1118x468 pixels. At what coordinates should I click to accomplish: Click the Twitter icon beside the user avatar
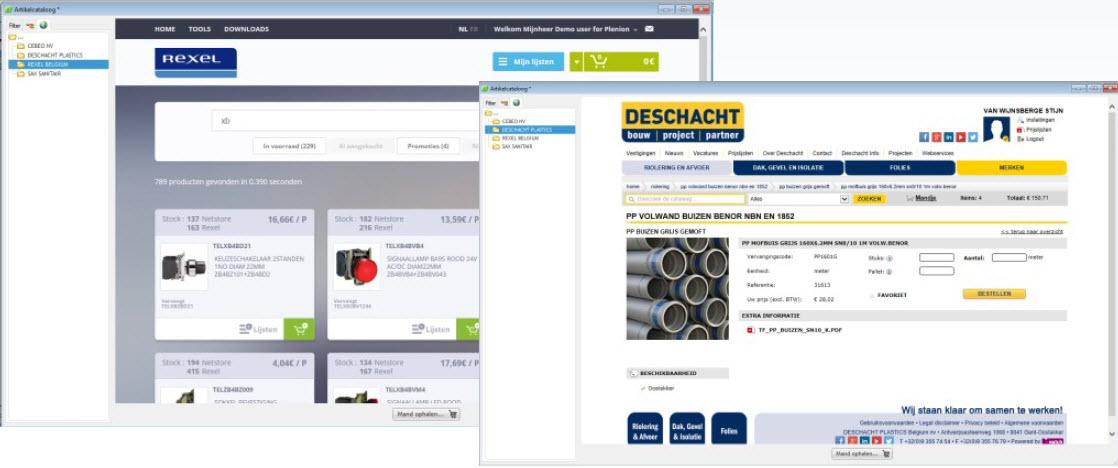point(972,137)
